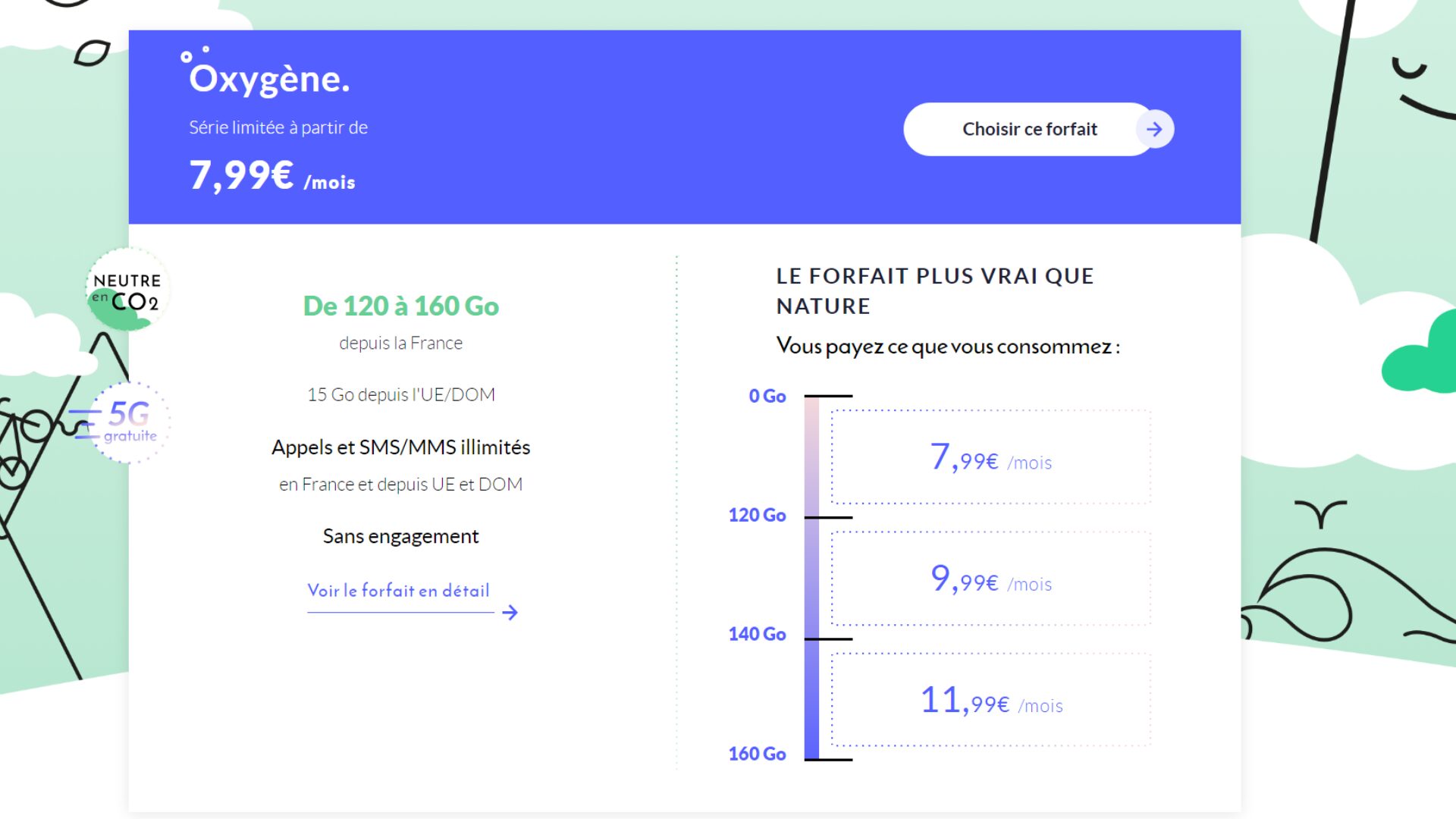Click the '140 Go' gauge label
Image resolution: width=1456 pixels, height=819 pixels.
(x=757, y=634)
